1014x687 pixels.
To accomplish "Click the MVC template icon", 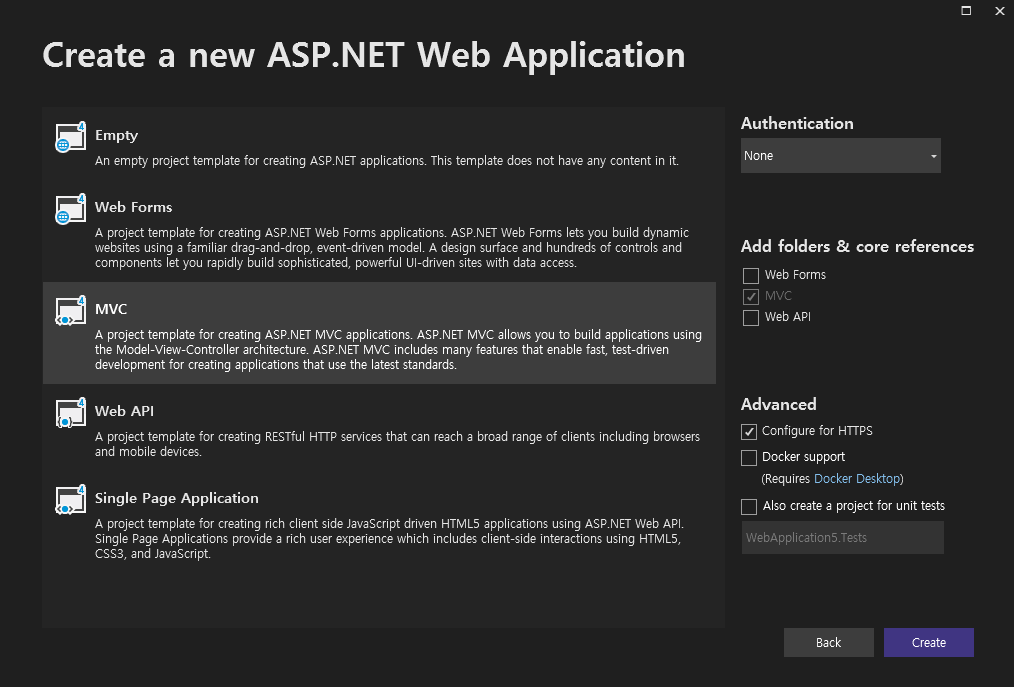I will pyautogui.click(x=70, y=311).
